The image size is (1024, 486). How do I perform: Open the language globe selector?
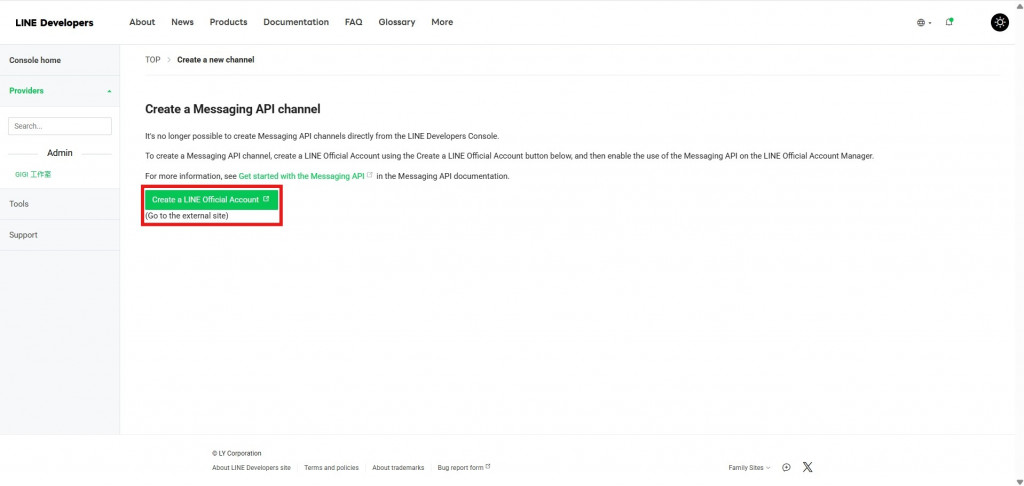click(x=923, y=22)
